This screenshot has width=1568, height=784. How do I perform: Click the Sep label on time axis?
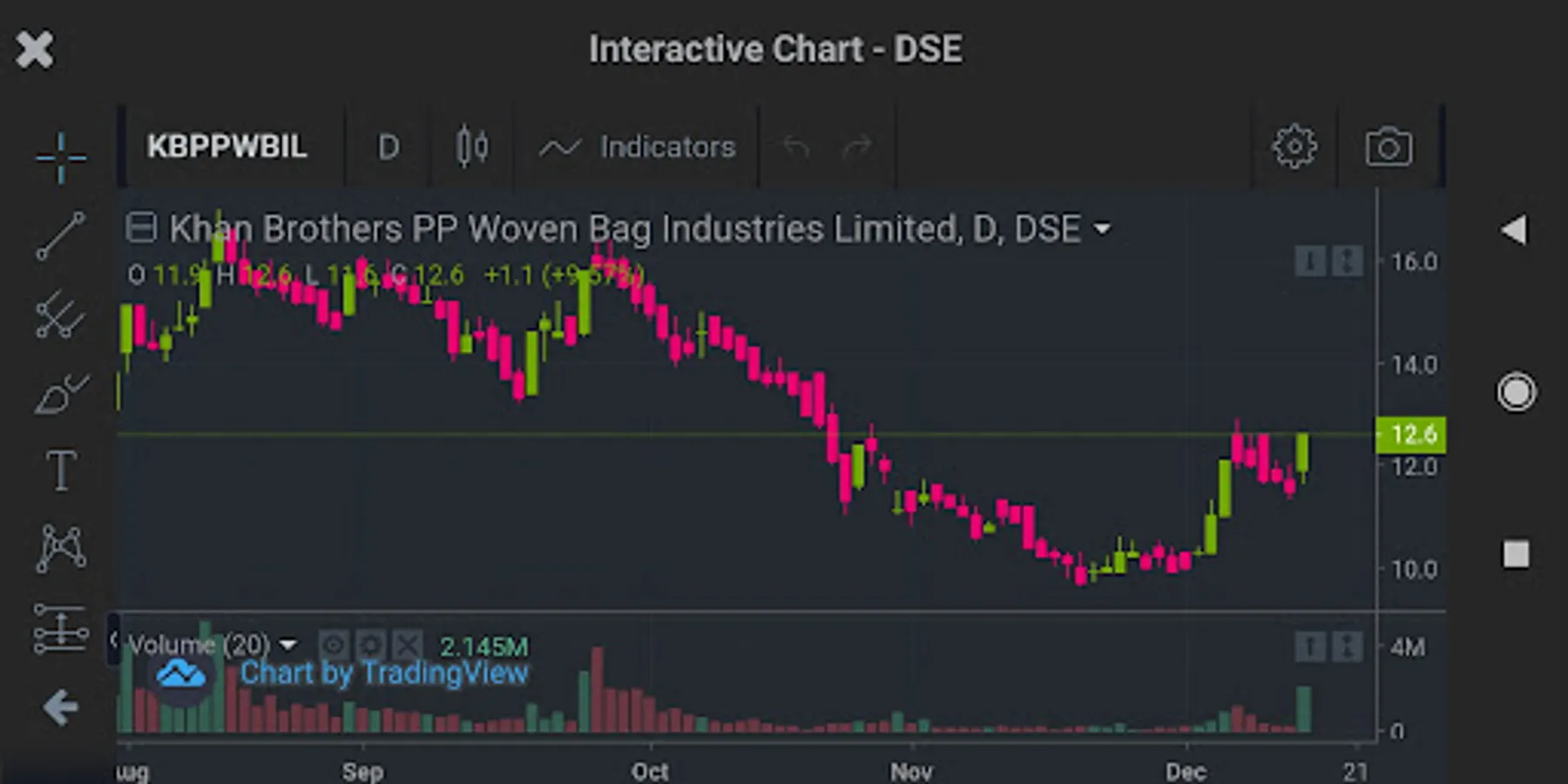362,772
